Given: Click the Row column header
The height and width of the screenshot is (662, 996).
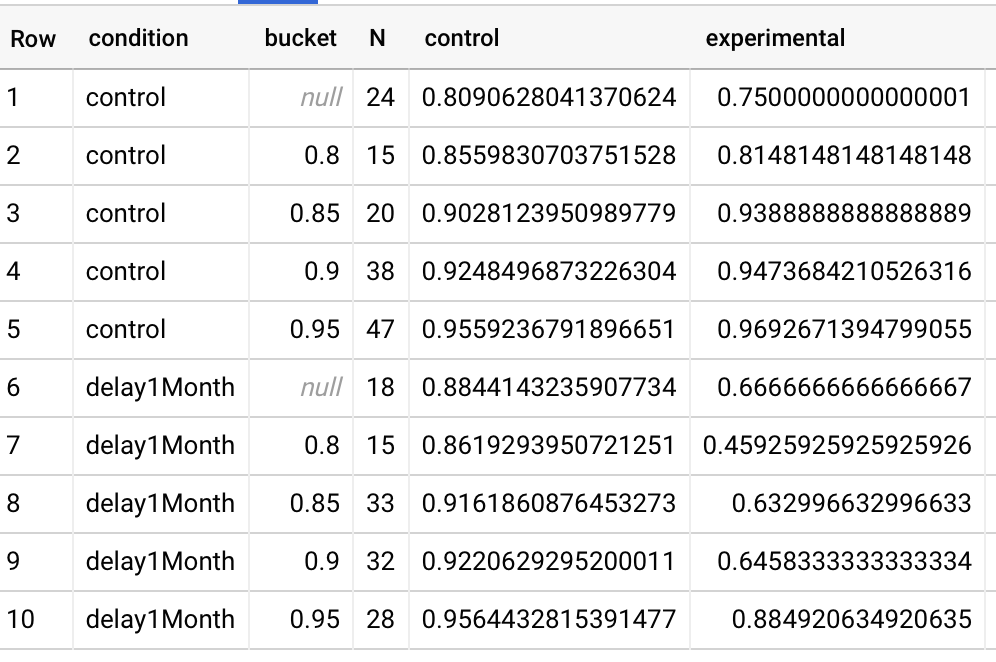Looking at the screenshot, I should 33,39.
